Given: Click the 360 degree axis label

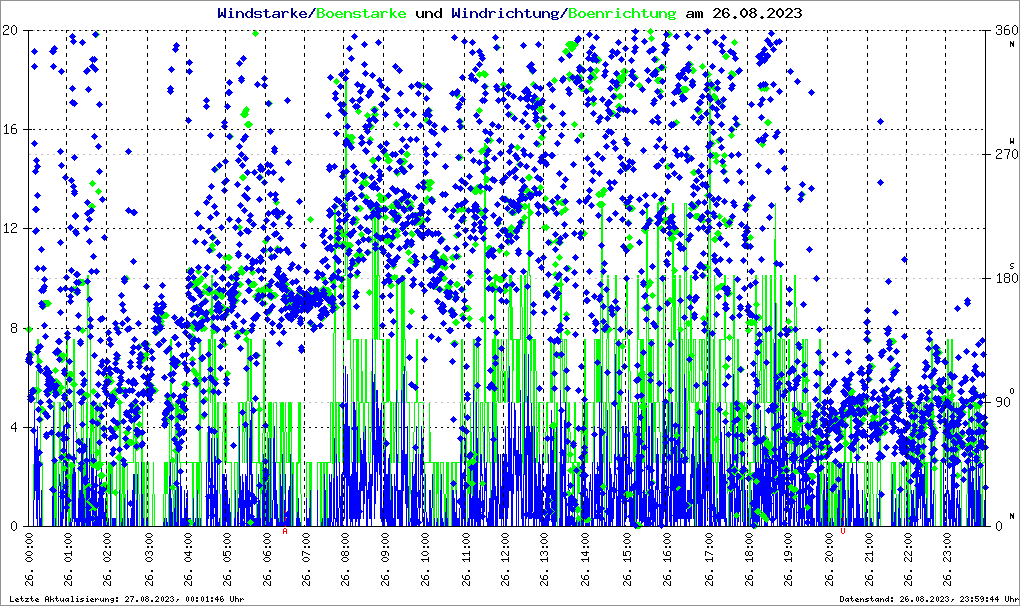Looking at the screenshot, I should point(1006,30).
